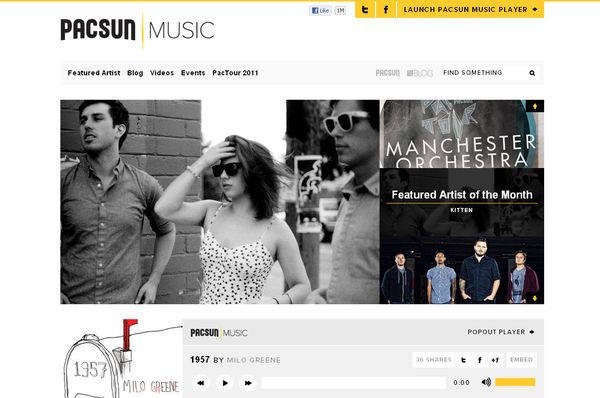The height and width of the screenshot is (398, 600).
Task: Skip to the previous track
Action: pyautogui.click(x=201, y=383)
